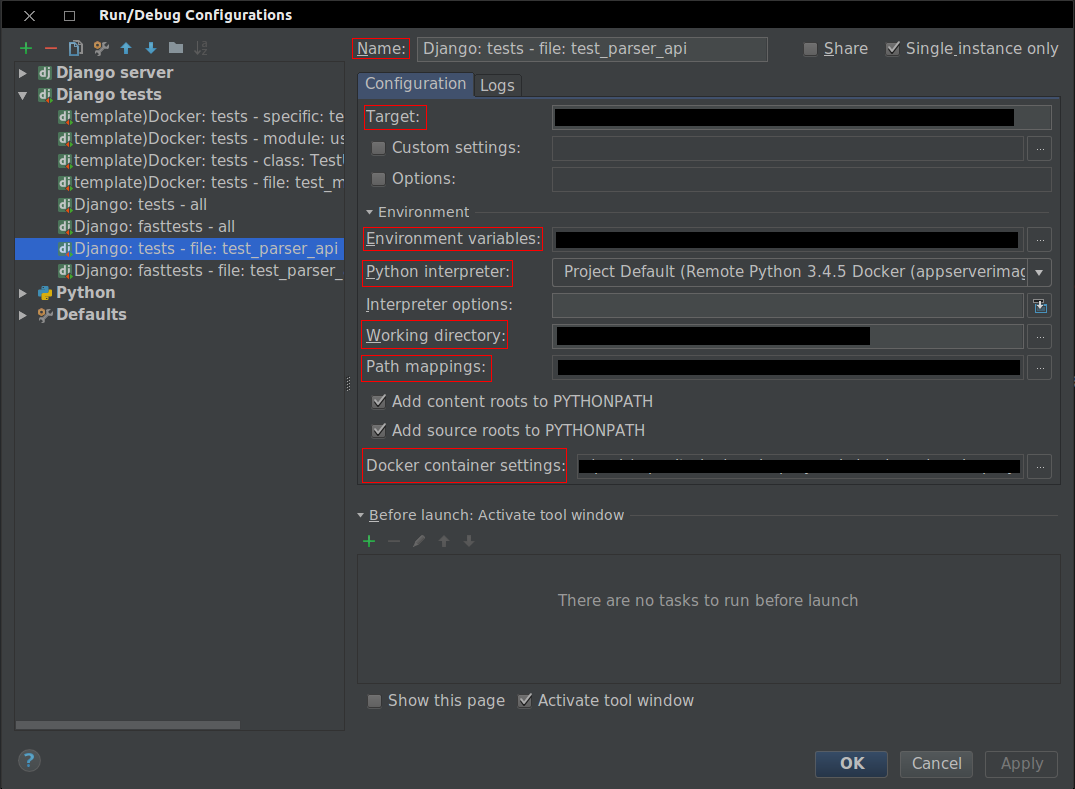1075x789 pixels.
Task: Select 'Django: tests - file: test_parser_api' item
Action: coord(180,249)
